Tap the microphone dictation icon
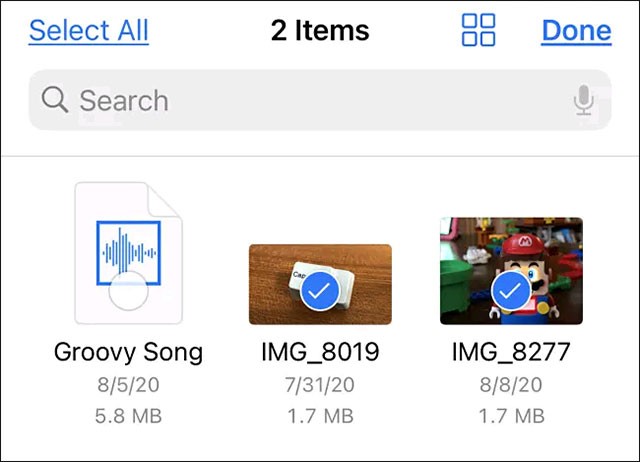Screen dimensions: 640x462 [584, 100]
